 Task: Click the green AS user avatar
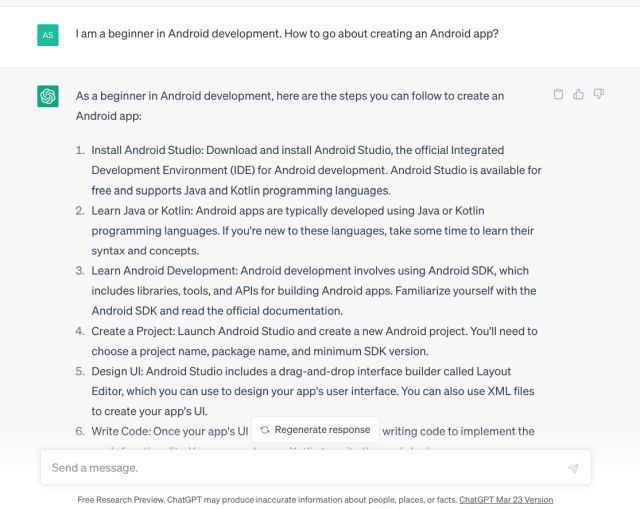[48, 34]
